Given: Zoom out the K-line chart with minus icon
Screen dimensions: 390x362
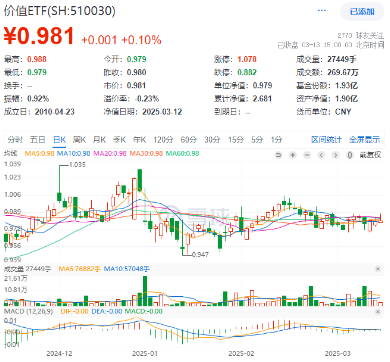Looking at the screenshot, I should coord(307,155).
